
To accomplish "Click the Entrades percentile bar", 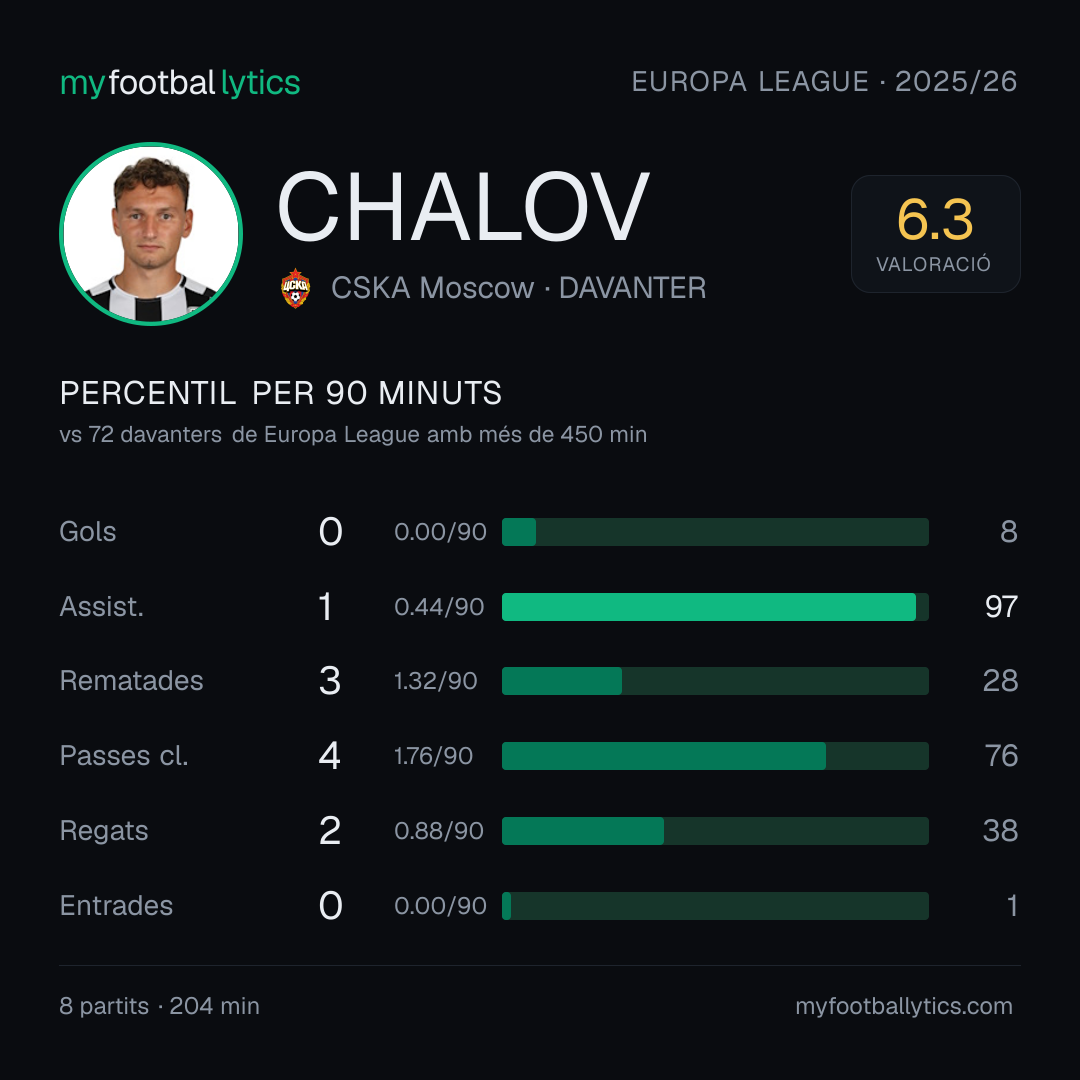I will tap(715, 906).
